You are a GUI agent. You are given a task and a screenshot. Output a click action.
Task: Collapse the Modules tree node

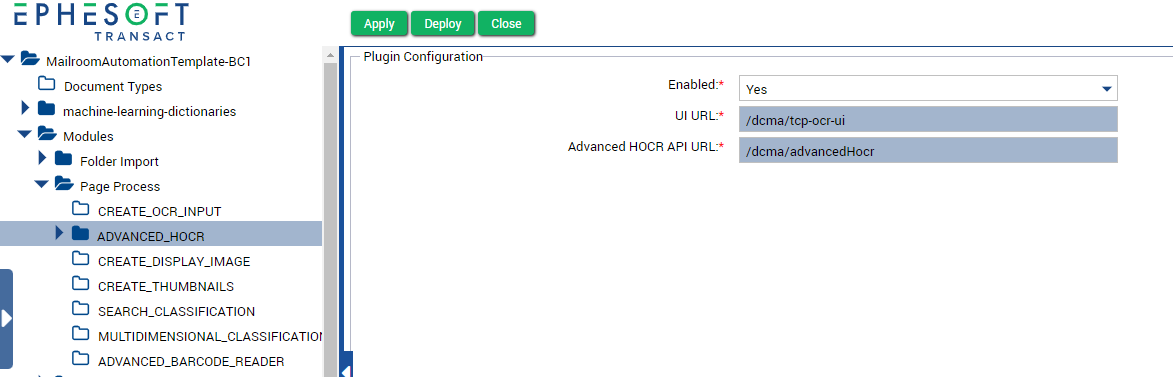click(24, 135)
